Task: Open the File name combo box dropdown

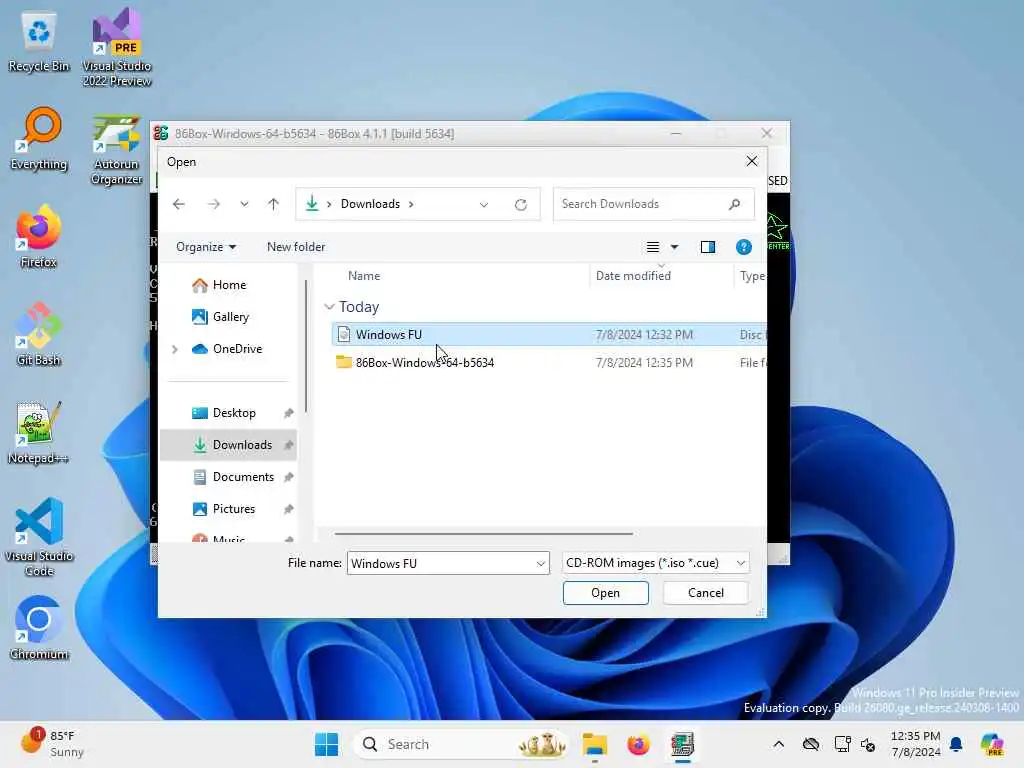Action: click(541, 564)
